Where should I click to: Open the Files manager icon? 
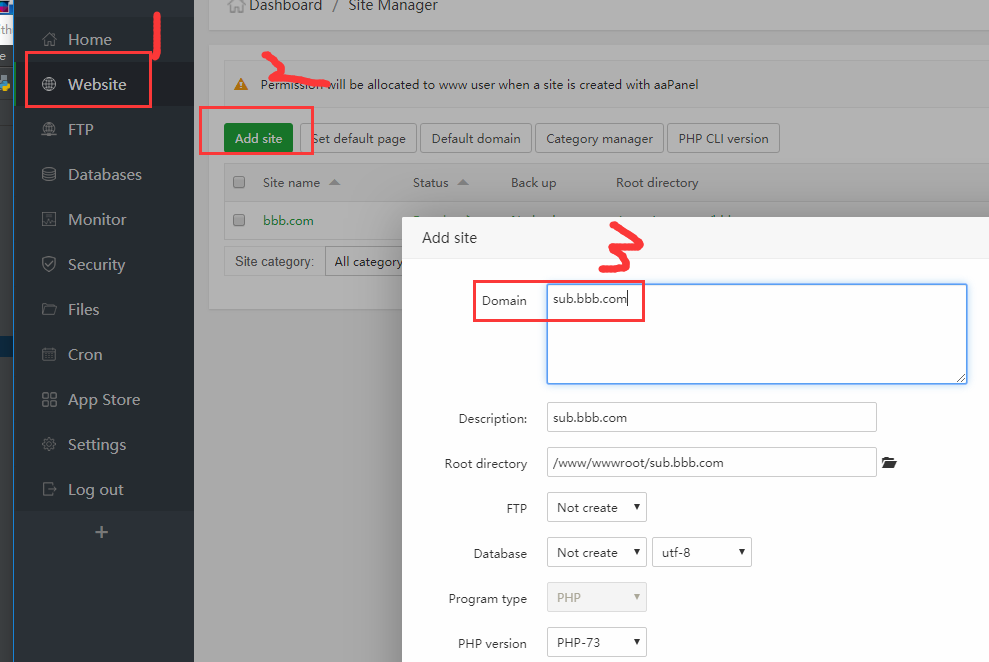(48, 309)
